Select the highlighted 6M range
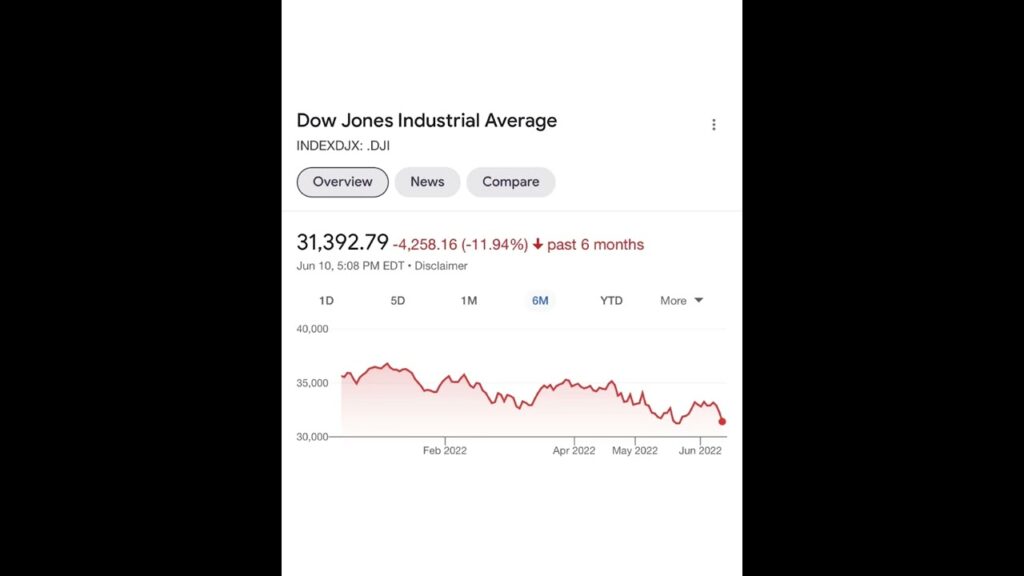 click(x=540, y=301)
